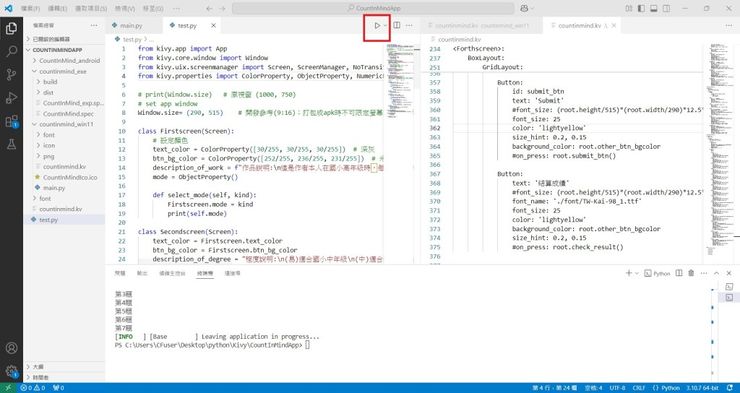Click the CountInMindApp command center search box
Viewport: 740px width, 393px height.
pos(373,8)
